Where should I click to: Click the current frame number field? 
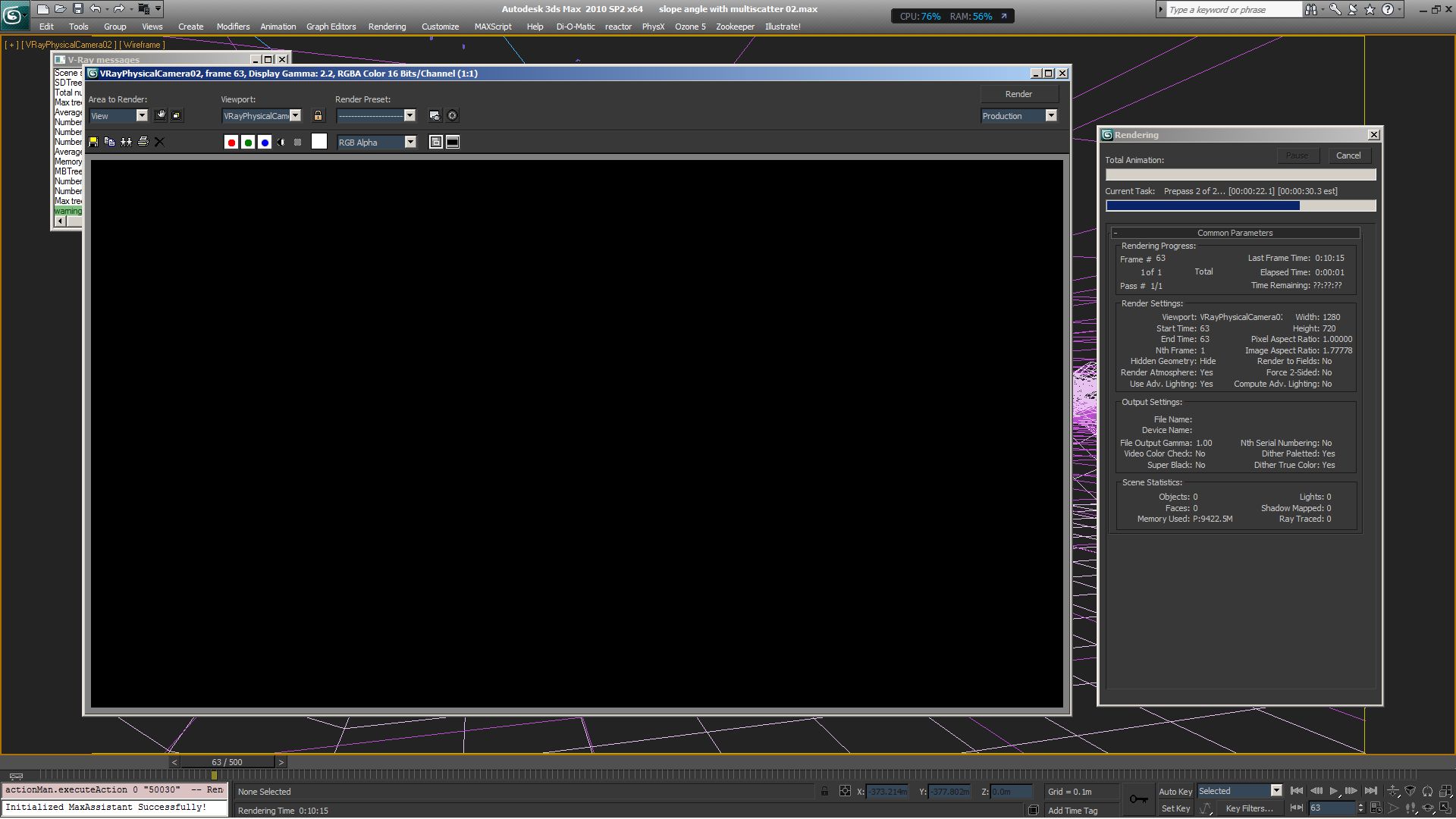pyautogui.click(x=1331, y=808)
